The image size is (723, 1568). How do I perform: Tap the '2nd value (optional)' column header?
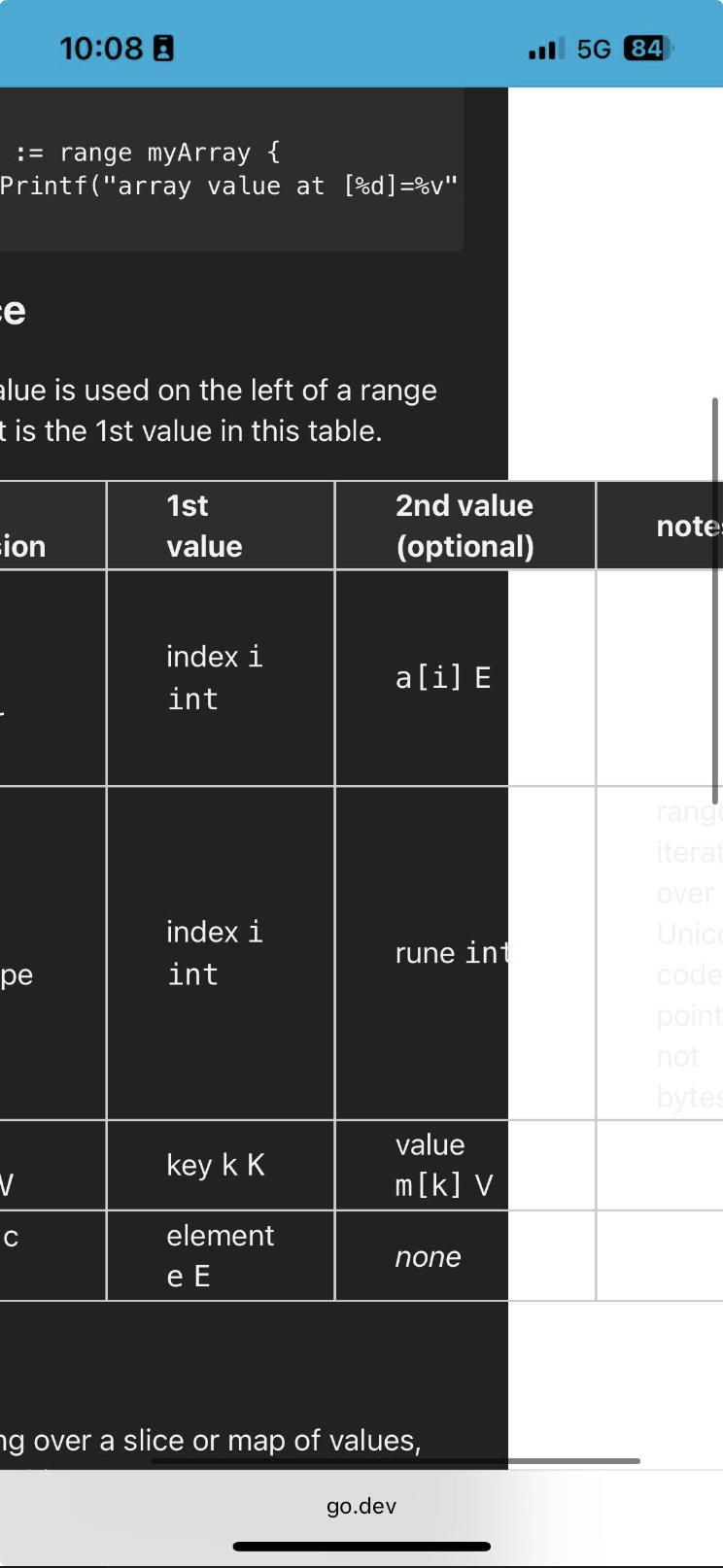click(465, 526)
